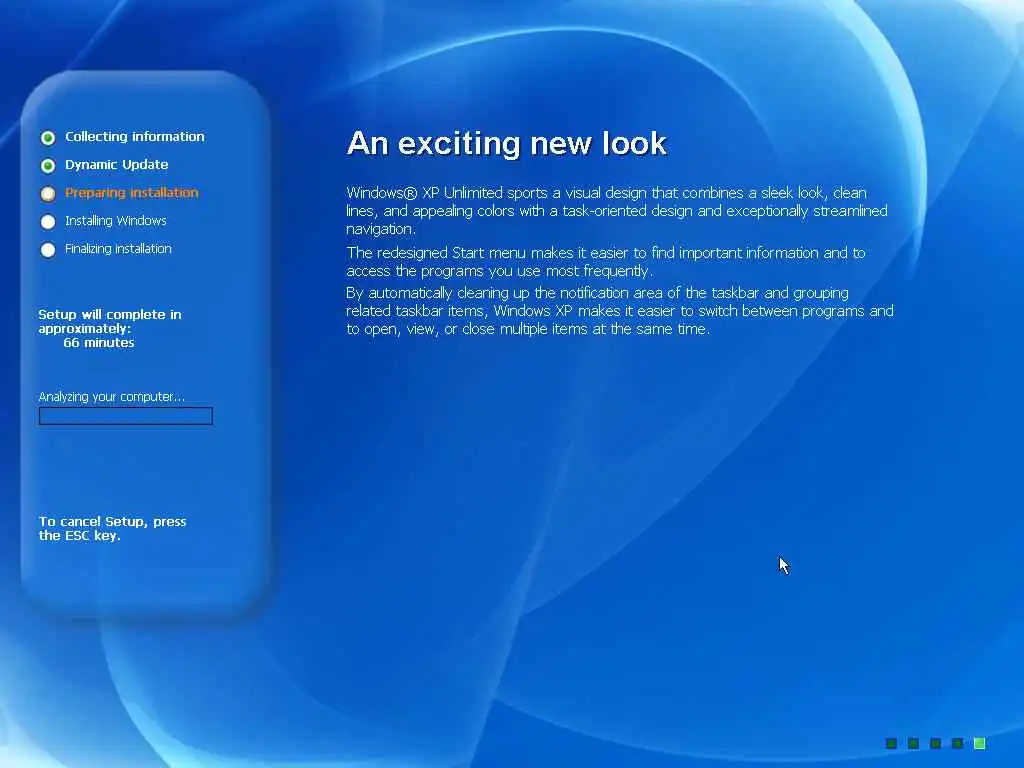Click the paragraph starting 'Windows® XP Unlimited sports'
1024x768 pixels.
point(617,211)
